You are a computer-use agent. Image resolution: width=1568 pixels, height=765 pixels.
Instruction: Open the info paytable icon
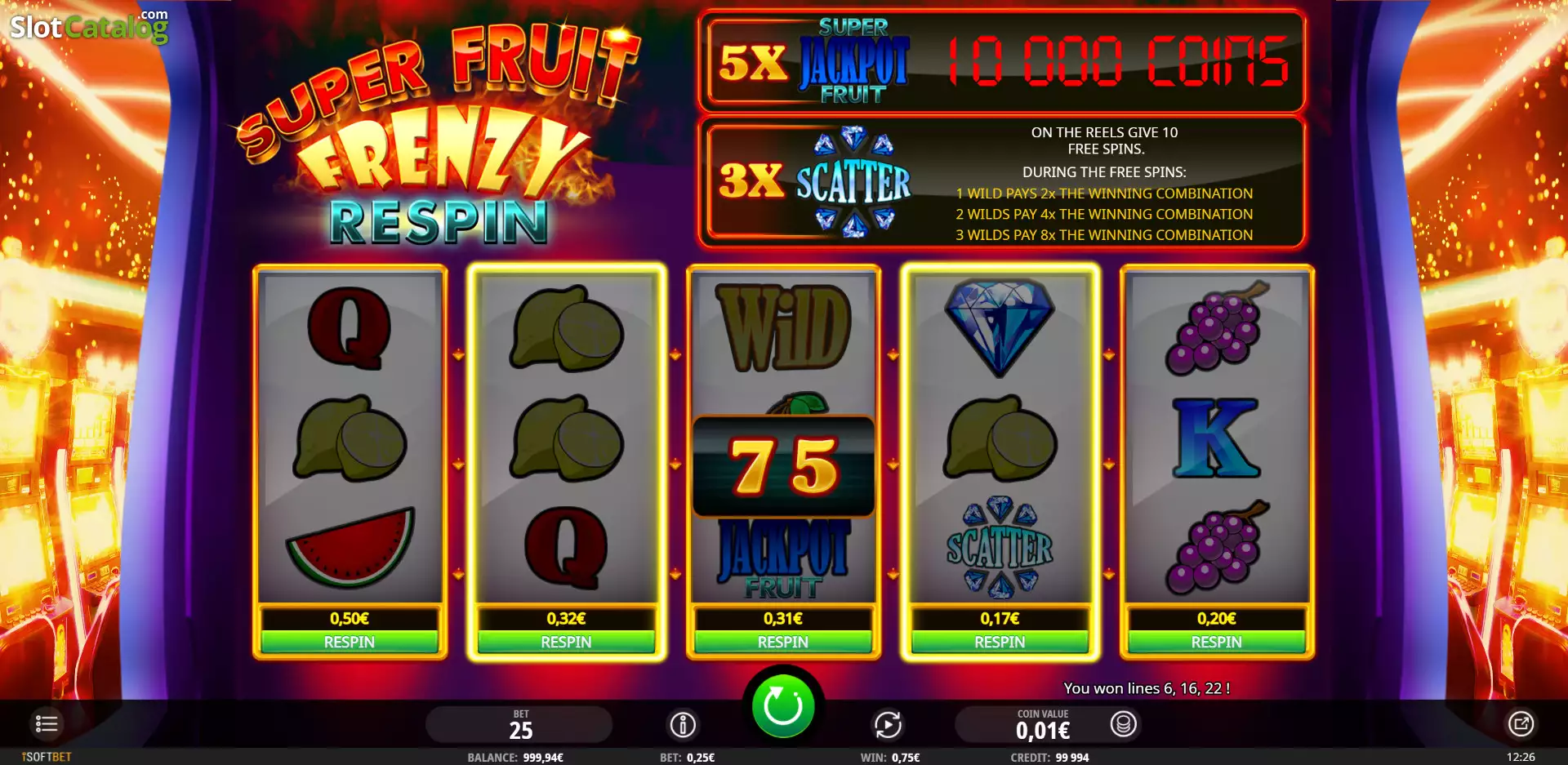[683, 724]
